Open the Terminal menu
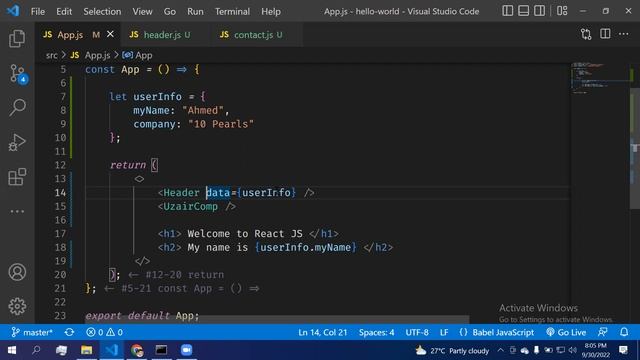 click(232, 11)
